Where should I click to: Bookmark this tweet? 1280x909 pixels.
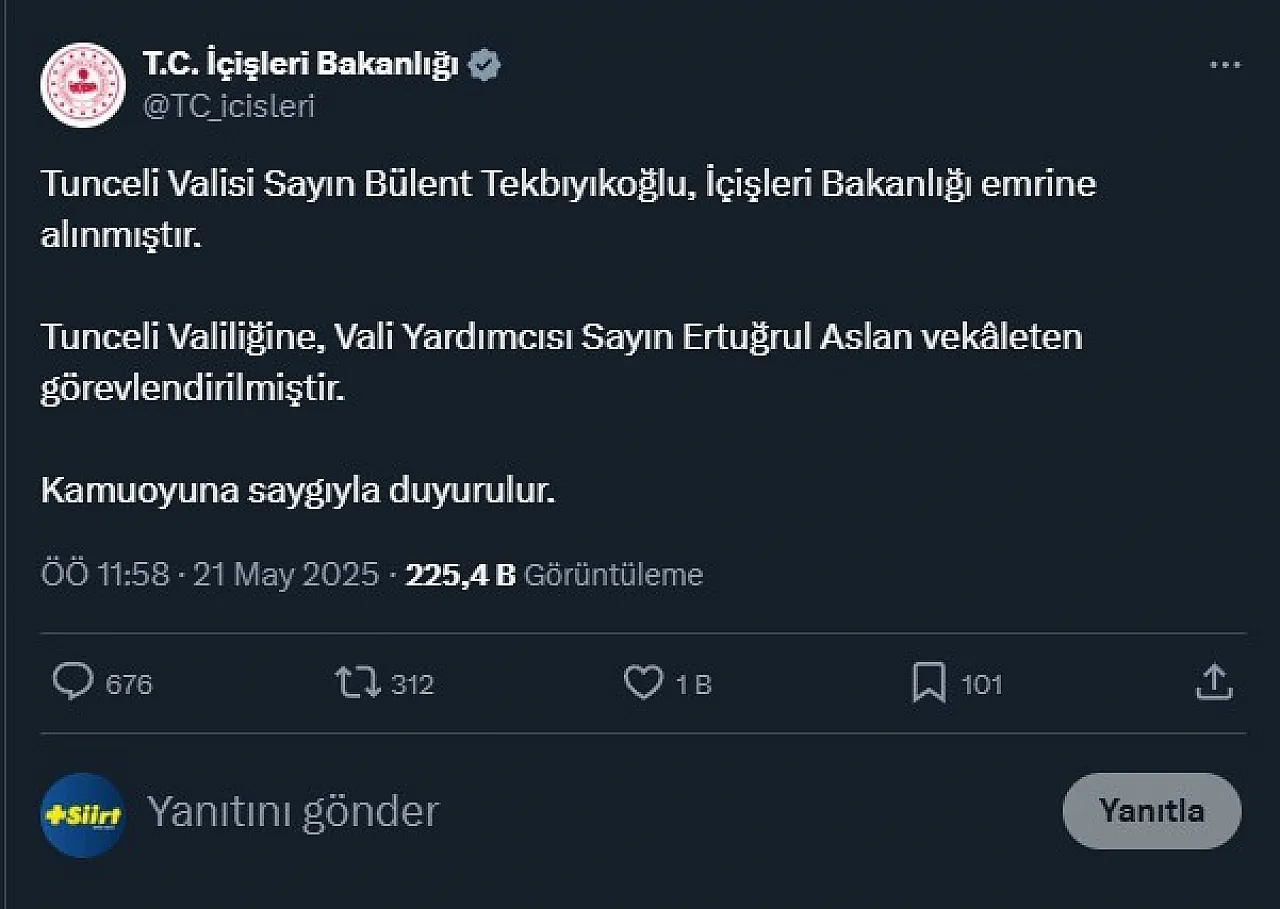pyautogui.click(x=929, y=684)
